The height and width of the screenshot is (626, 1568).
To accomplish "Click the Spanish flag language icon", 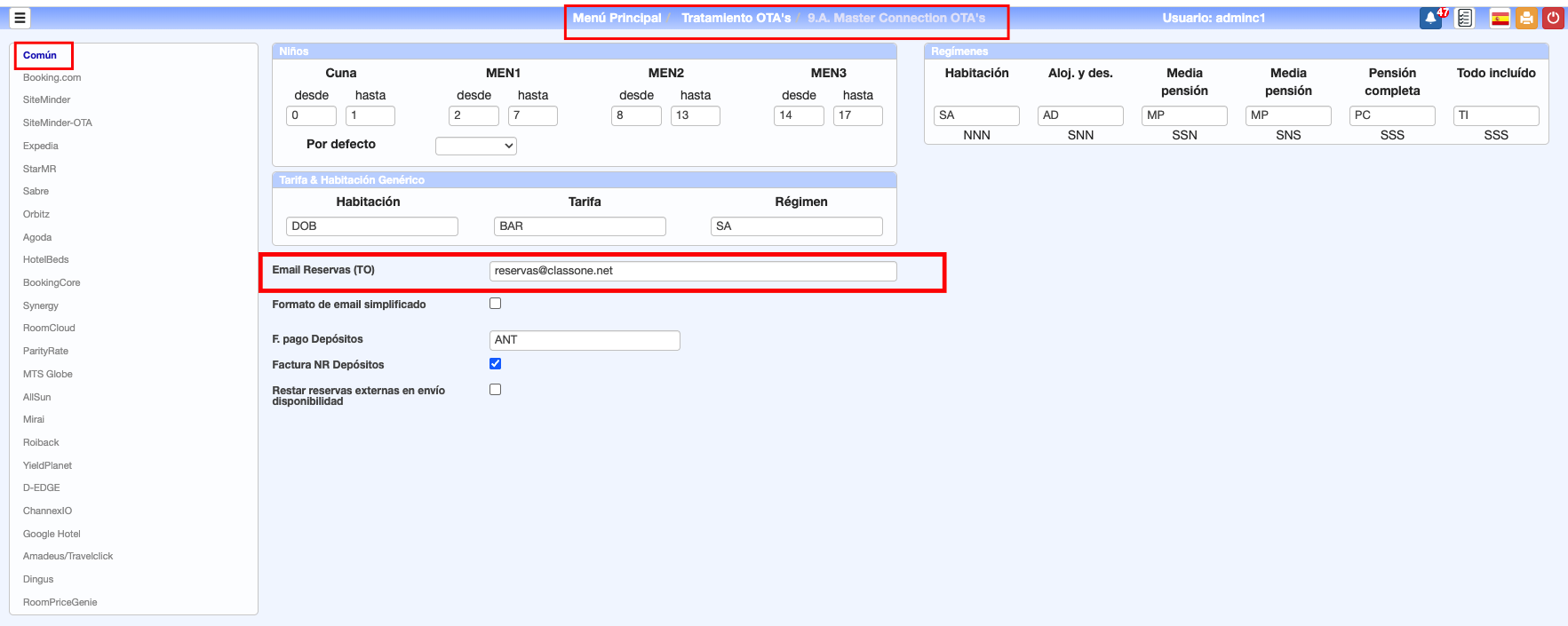I will pos(1500,19).
